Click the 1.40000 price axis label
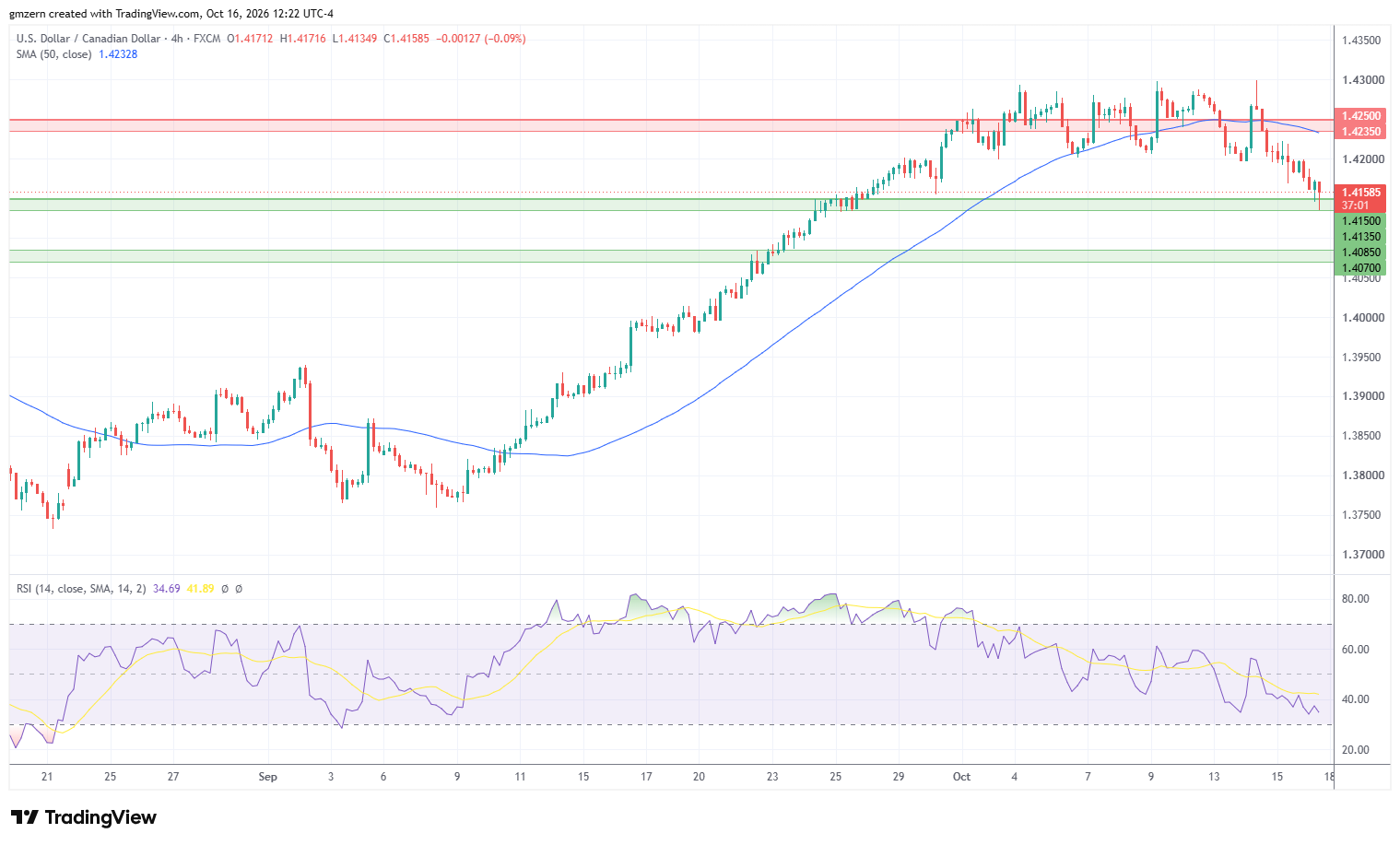This screenshot has height=845, width=1400. click(1361, 318)
